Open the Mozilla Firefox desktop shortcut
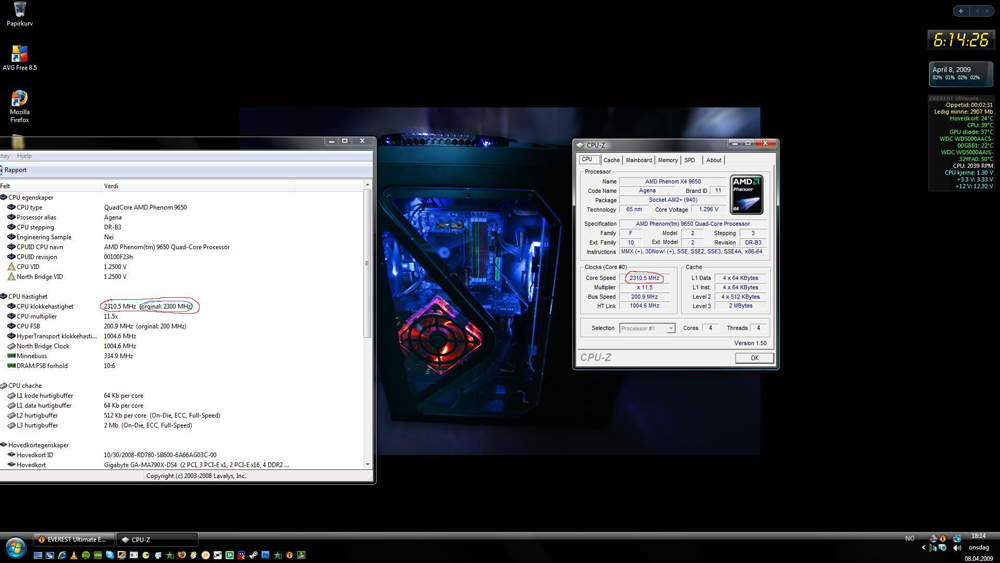The height and width of the screenshot is (563, 1000). tap(19, 105)
